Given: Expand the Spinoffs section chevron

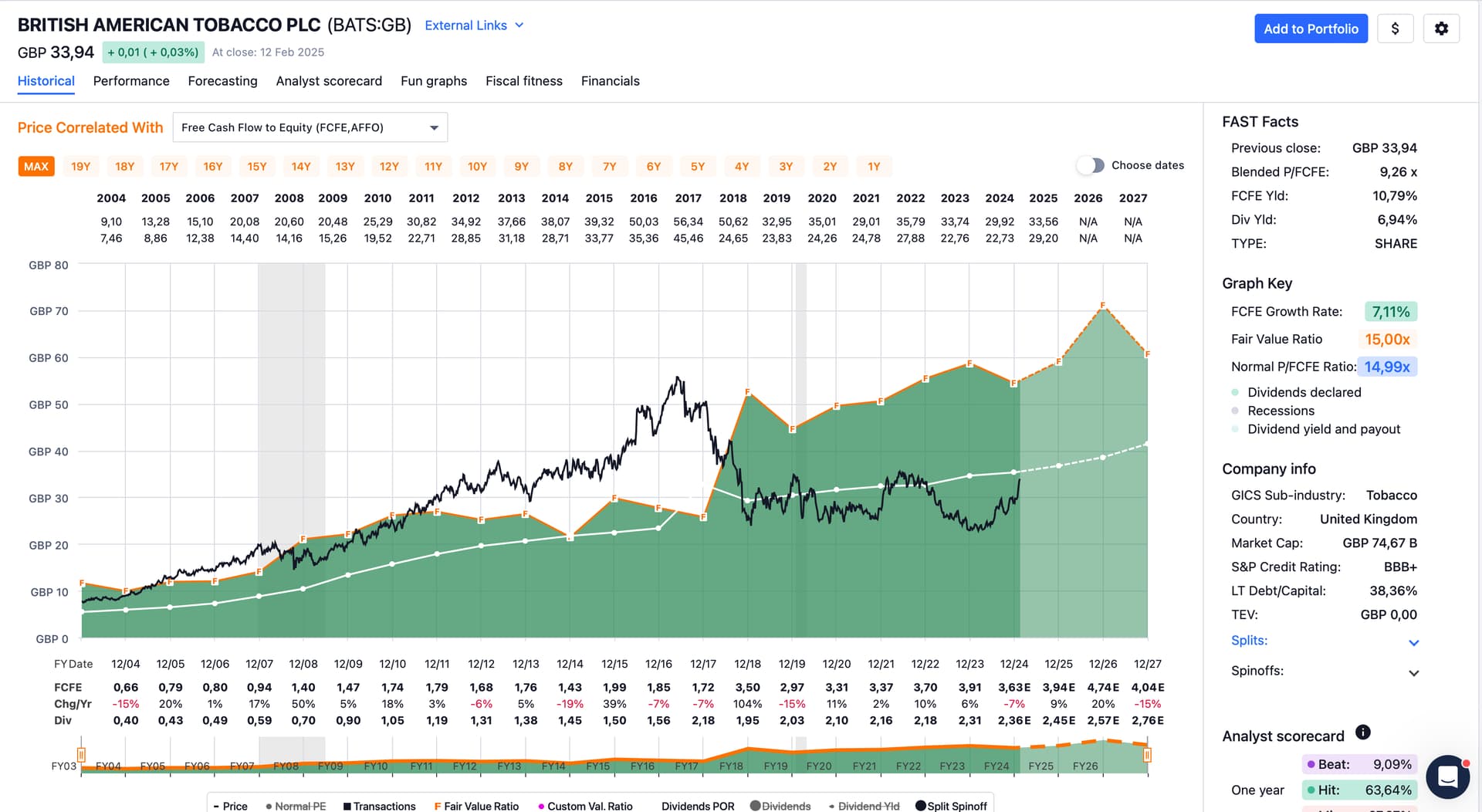Looking at the screenshot, I should pyautogui.click(x=1413, y=672).
